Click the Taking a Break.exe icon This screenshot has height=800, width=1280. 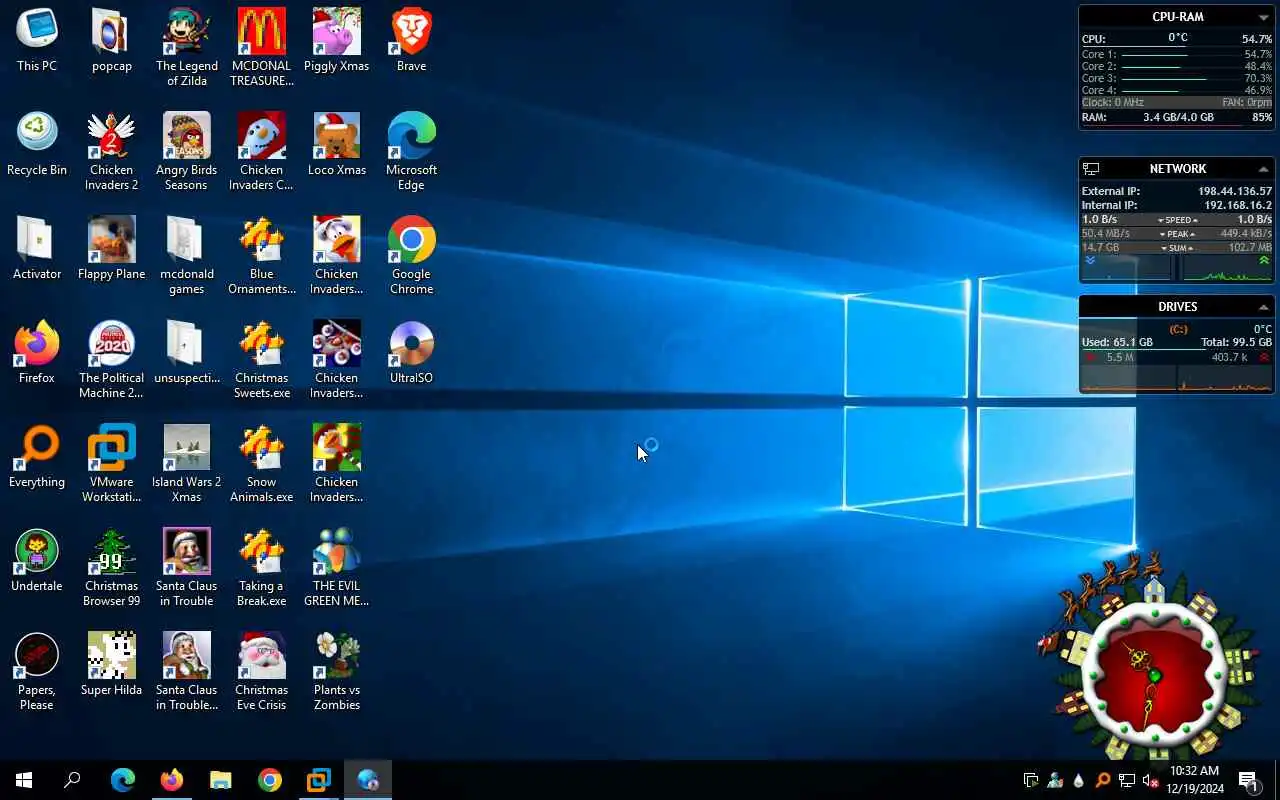pos(262,567)
